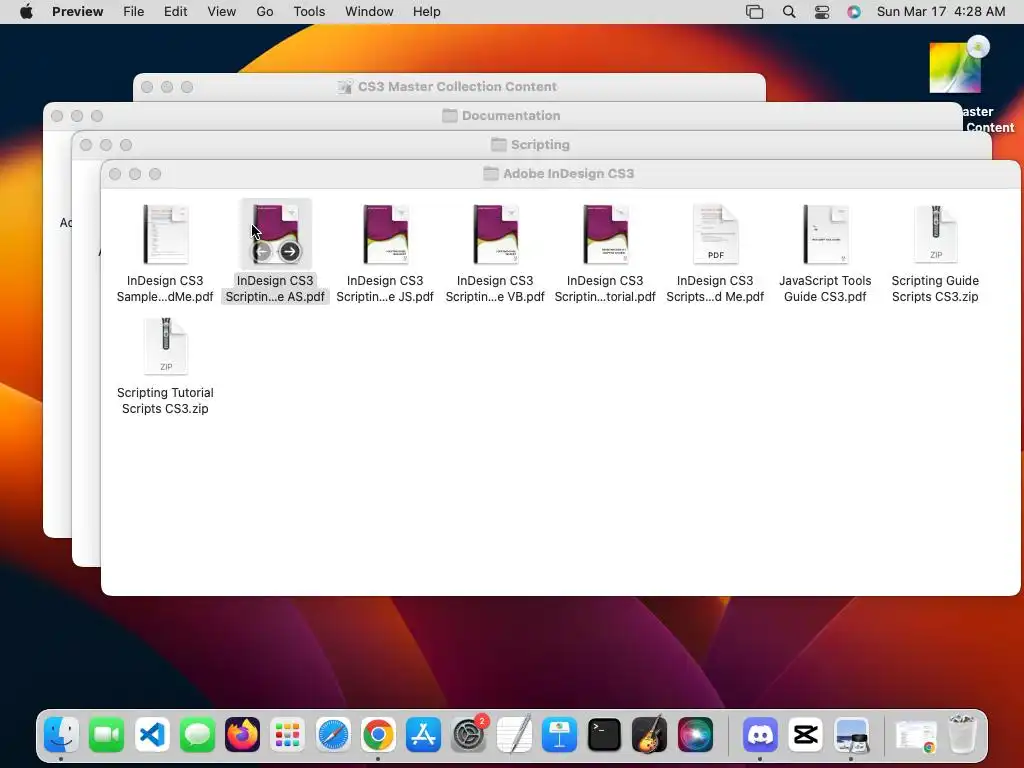
Task: Open the Window menu
Action: point(370,12)
